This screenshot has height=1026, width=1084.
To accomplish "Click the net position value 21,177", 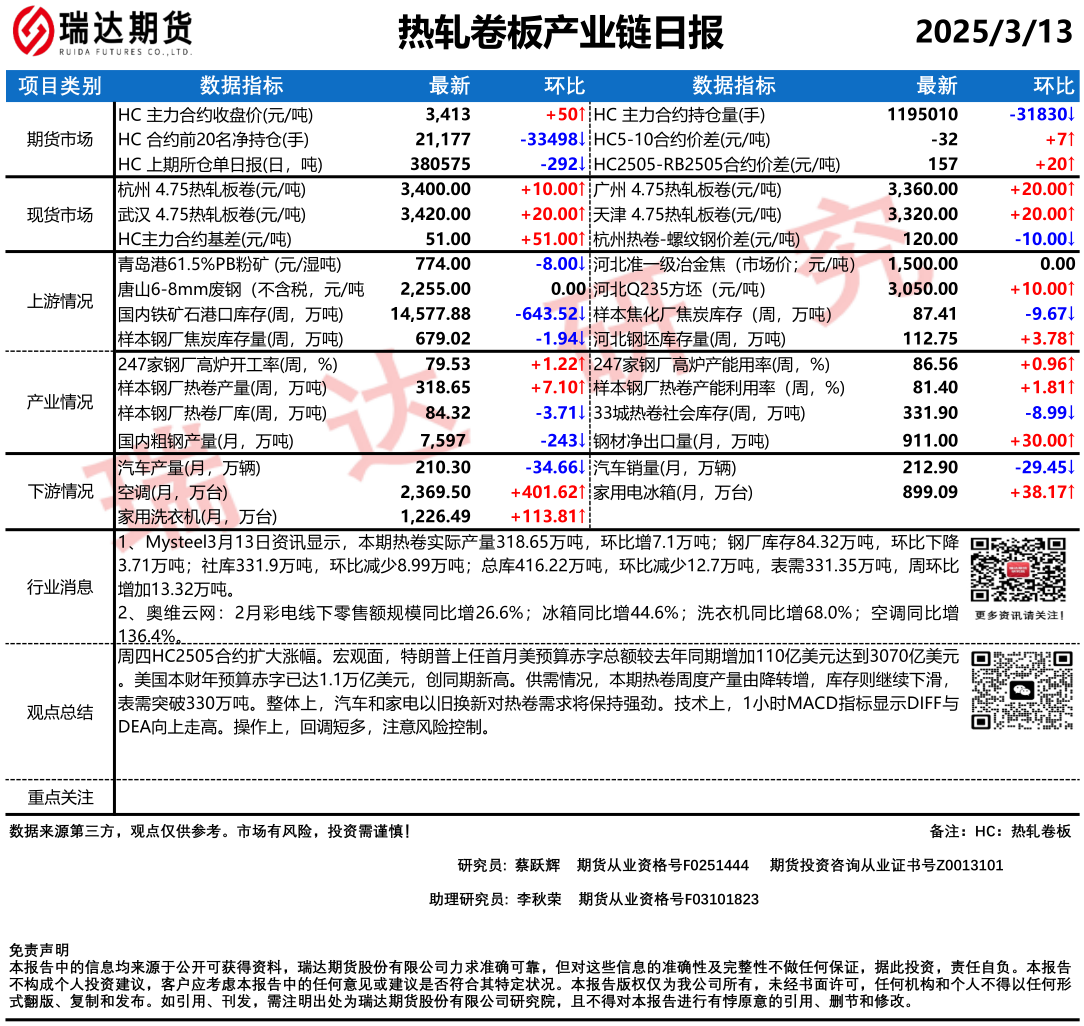I will pyautogui.click(x=443, y=140).
